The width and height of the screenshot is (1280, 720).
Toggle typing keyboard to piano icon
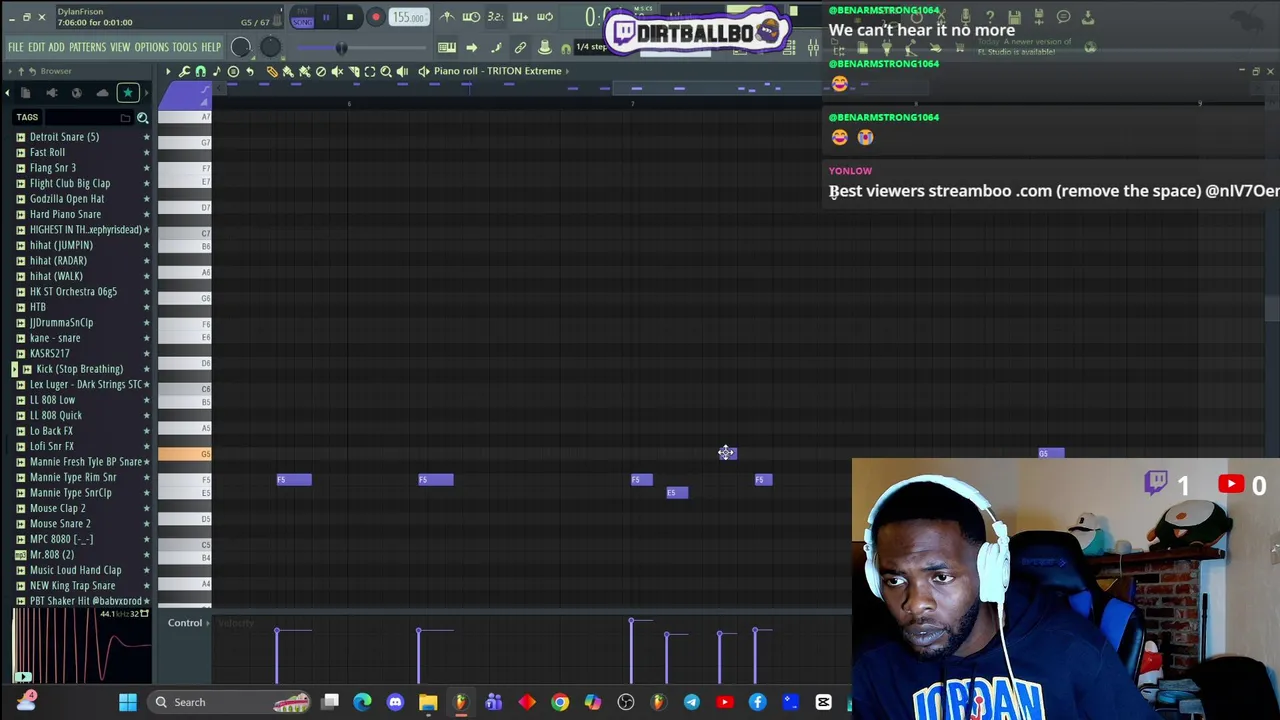pos(447,47)
